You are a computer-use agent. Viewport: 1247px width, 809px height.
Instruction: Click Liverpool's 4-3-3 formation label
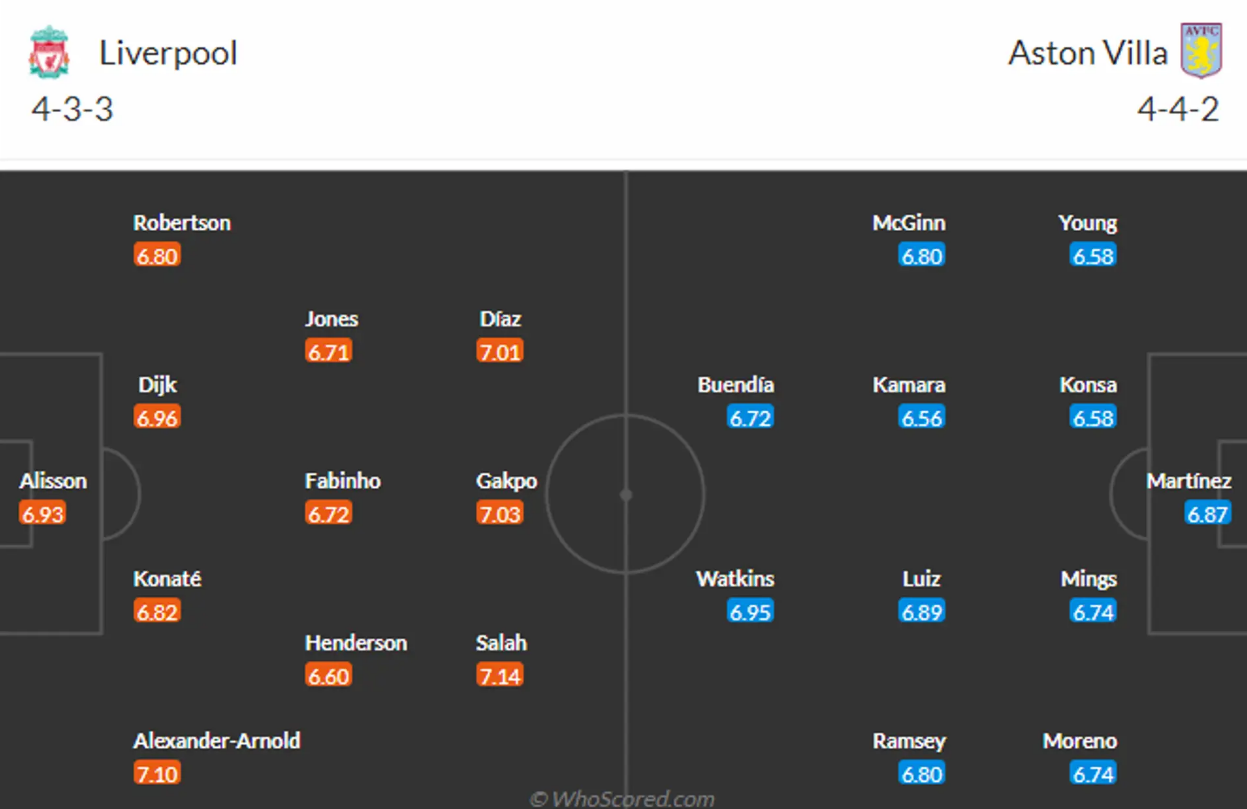(72, 109)
